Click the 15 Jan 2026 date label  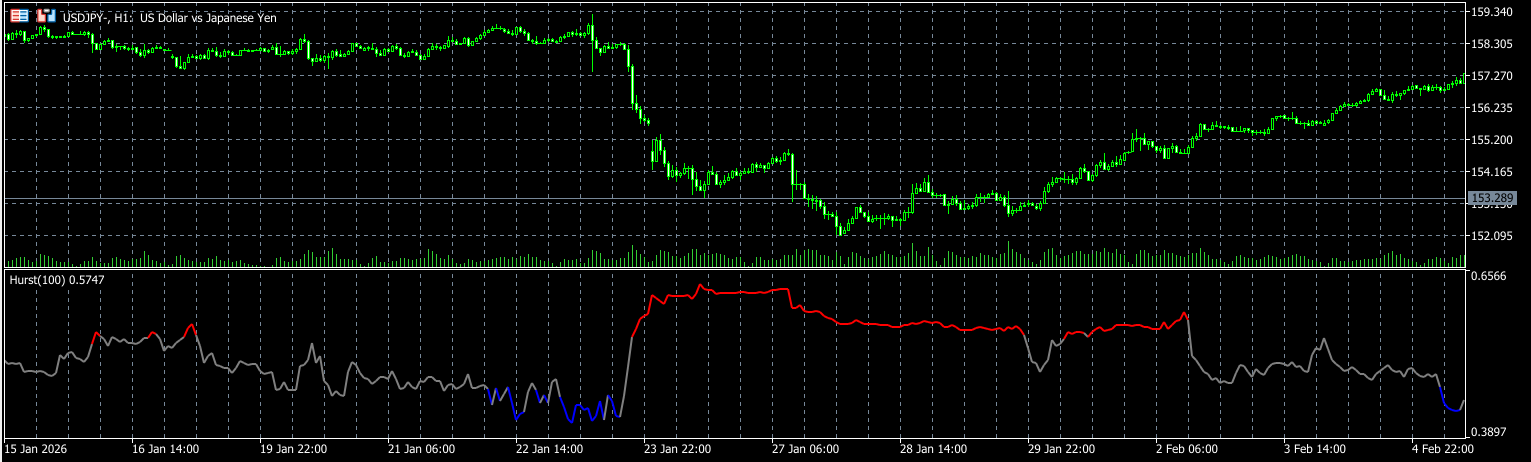point(36,450)
